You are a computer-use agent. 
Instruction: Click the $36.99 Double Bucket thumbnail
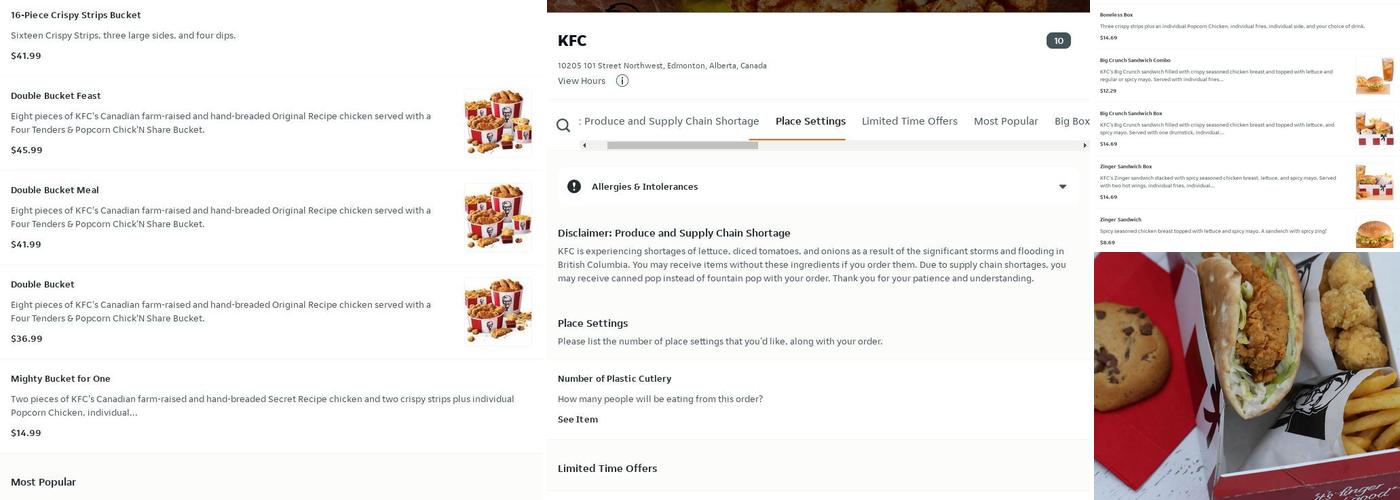click(497, 311)
